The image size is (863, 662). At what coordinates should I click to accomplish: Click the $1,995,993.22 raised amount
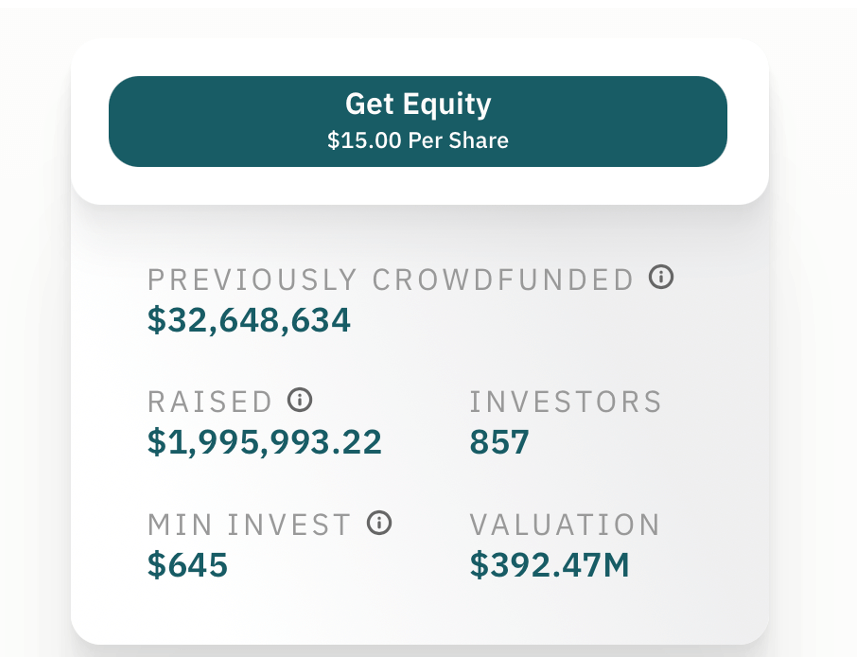tap(264, 442)
